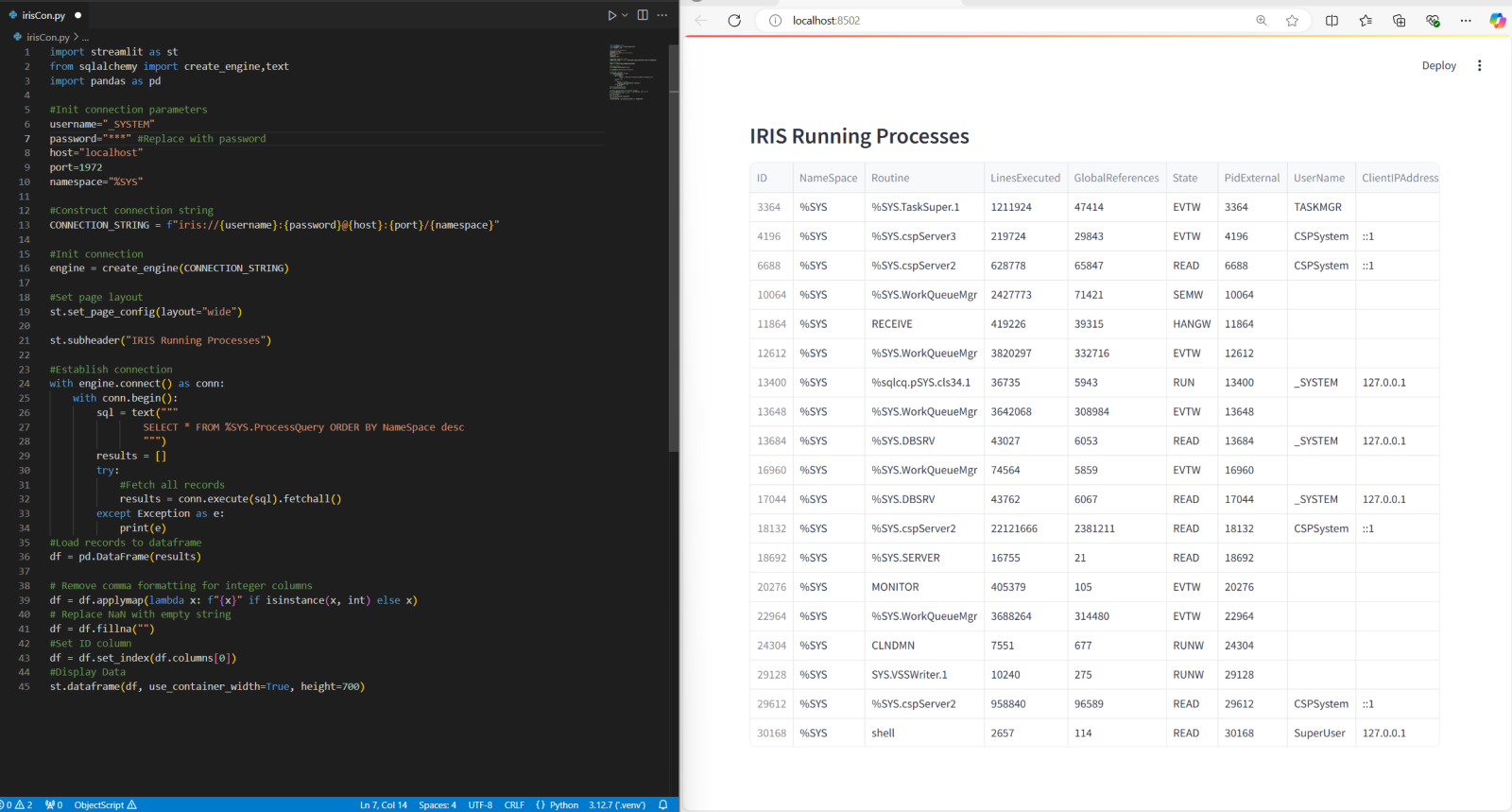Click the VS Code editor vertical scrollbar
1512x812 pixels.
[x=674, y=248]
